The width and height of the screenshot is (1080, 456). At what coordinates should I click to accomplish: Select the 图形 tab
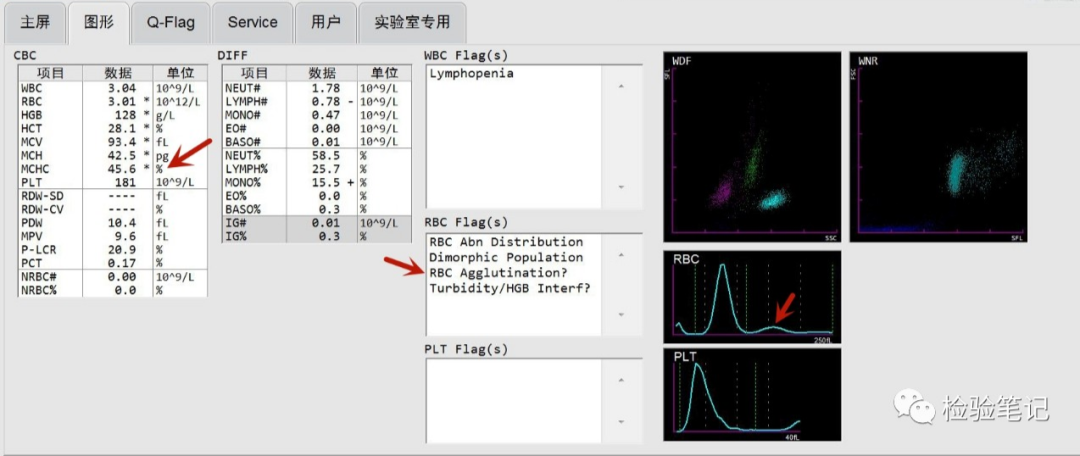click(99, 23)
